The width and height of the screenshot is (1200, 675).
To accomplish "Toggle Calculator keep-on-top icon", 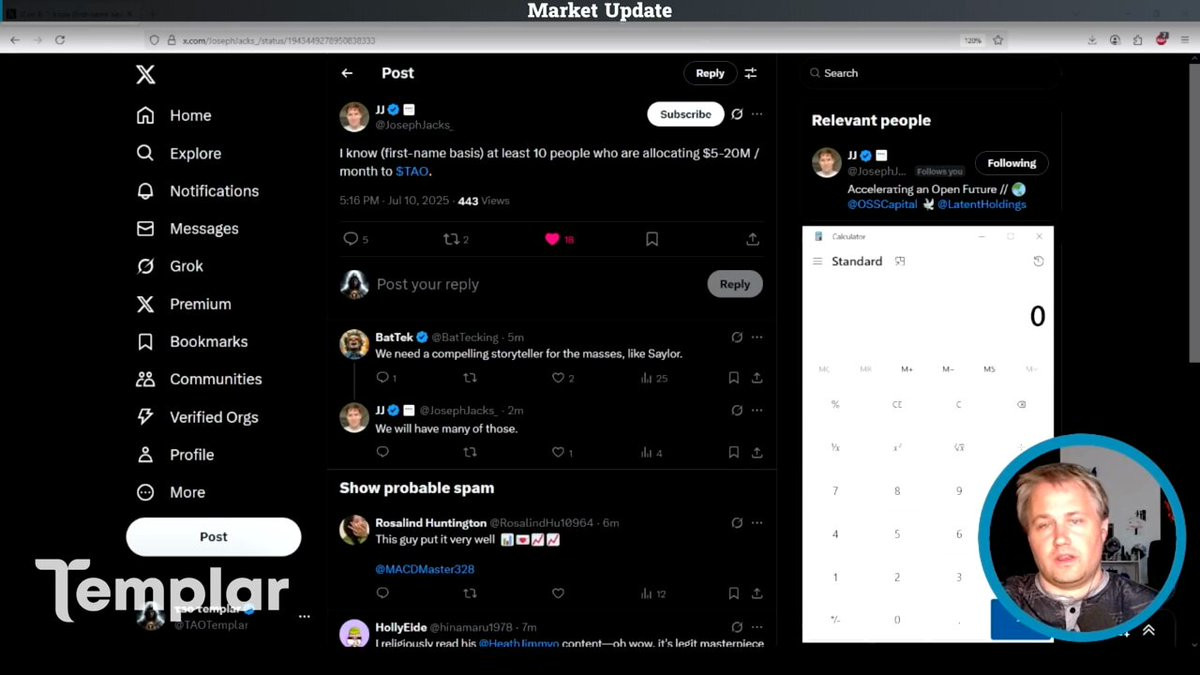I will (x=900, y=261).
